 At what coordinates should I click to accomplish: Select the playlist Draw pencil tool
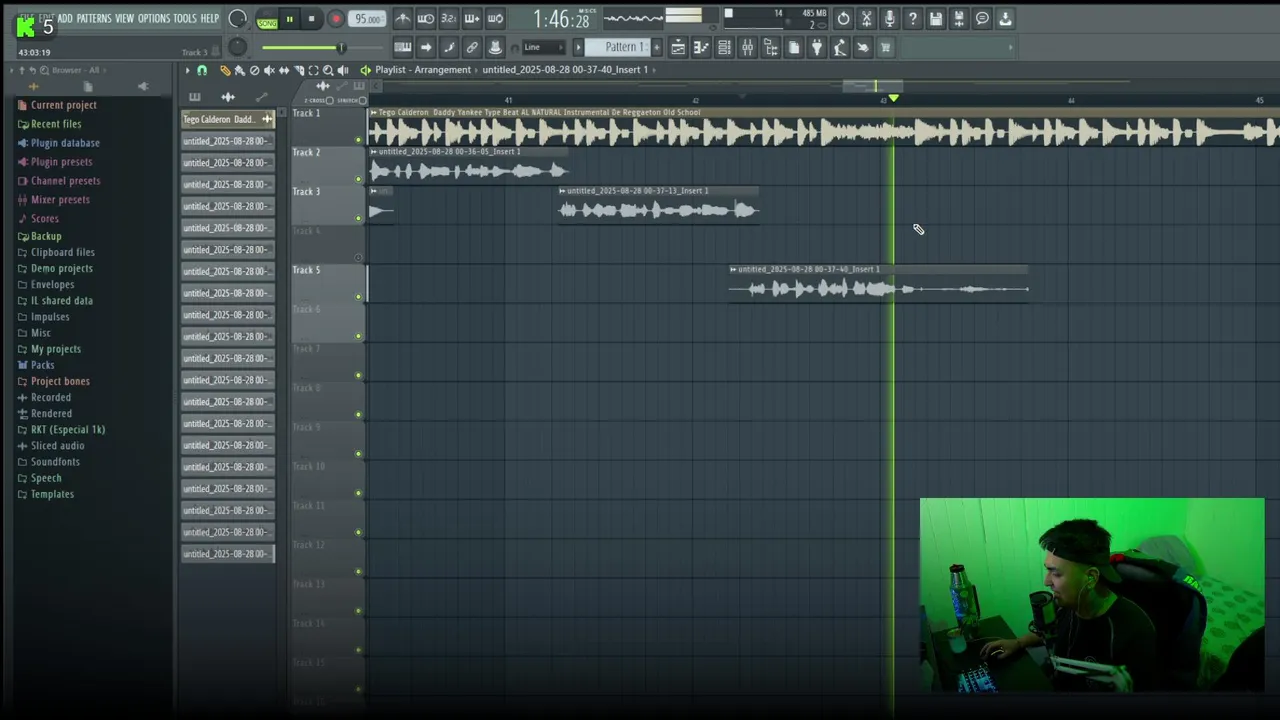coord(225,70)
